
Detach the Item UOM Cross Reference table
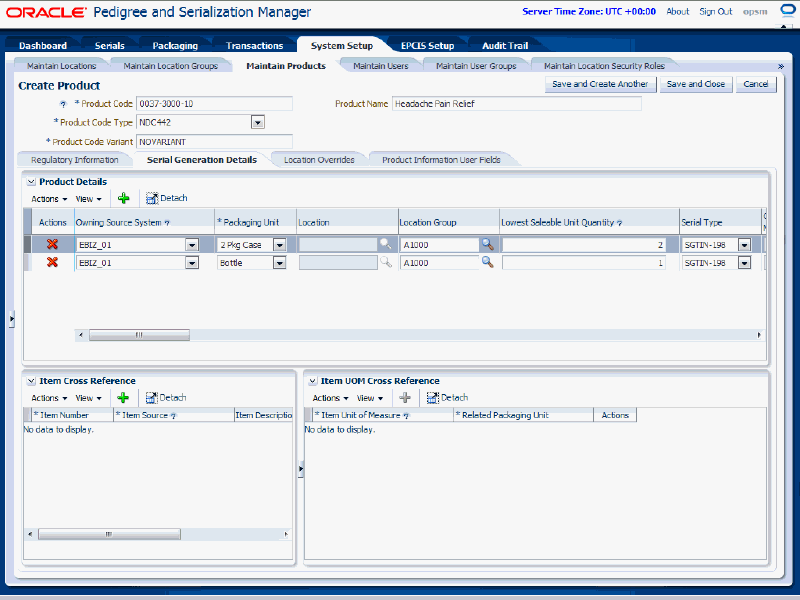tap(447, 397)
